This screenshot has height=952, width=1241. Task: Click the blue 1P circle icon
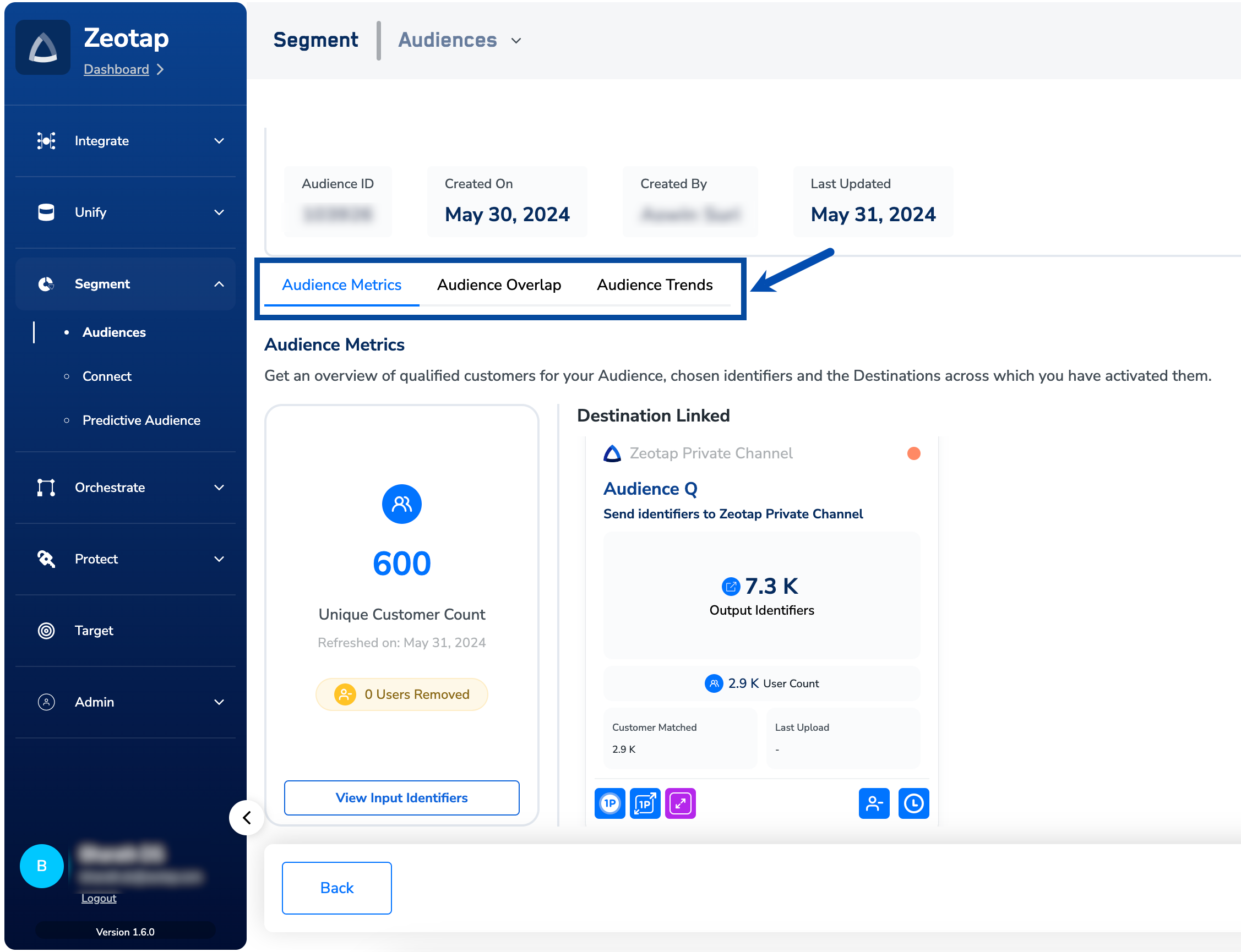609,803
